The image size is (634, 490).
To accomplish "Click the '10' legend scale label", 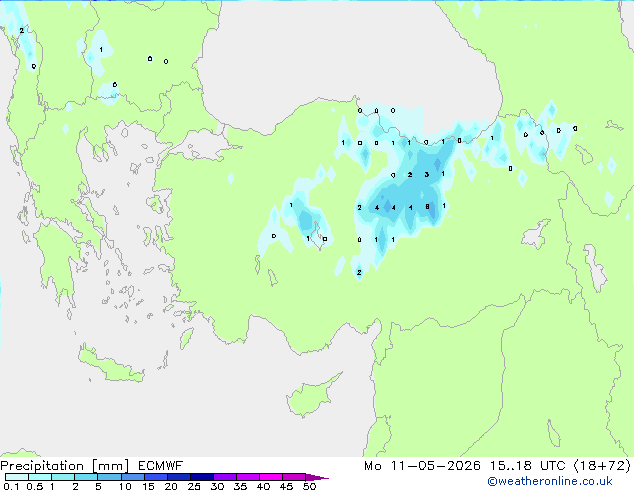I will 125,486.
